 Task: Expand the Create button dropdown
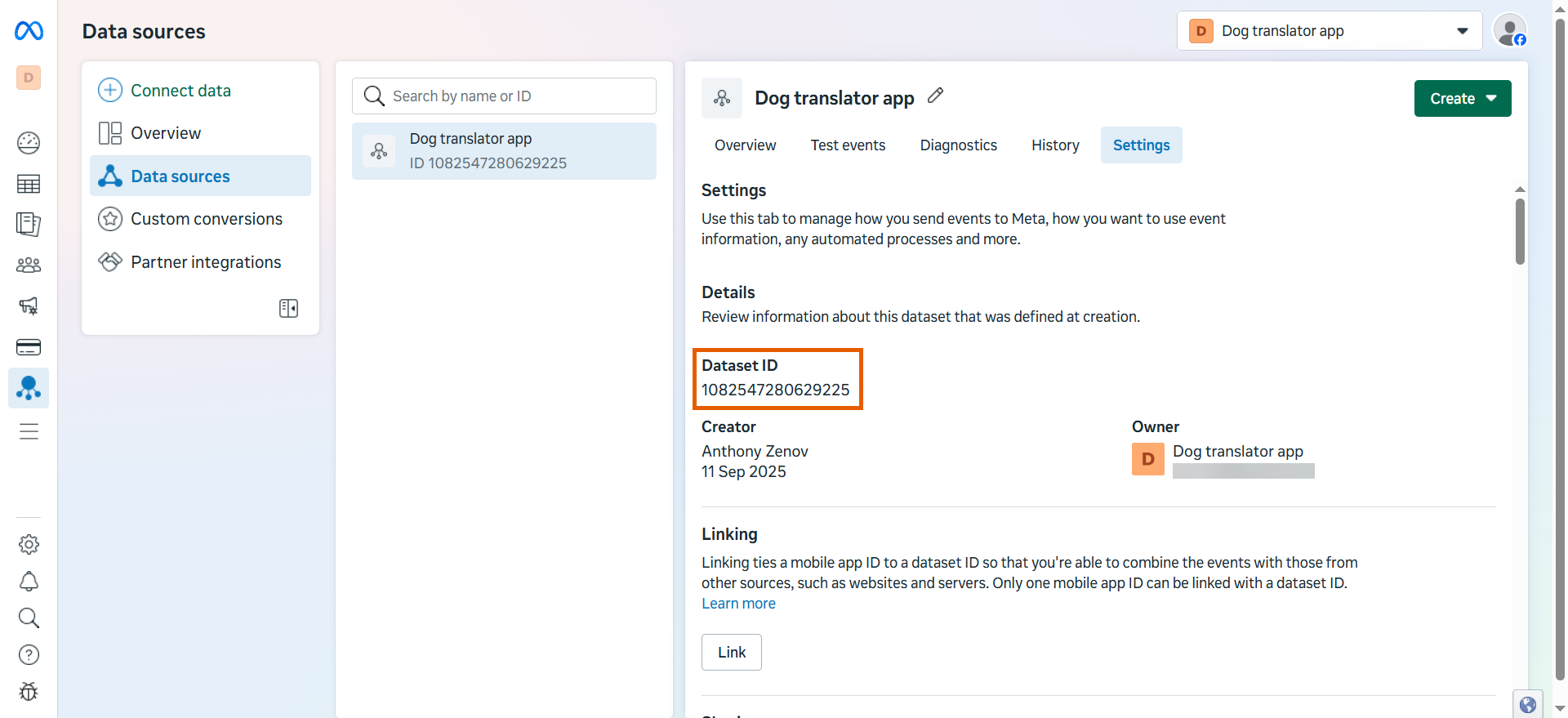point(1463,98)
